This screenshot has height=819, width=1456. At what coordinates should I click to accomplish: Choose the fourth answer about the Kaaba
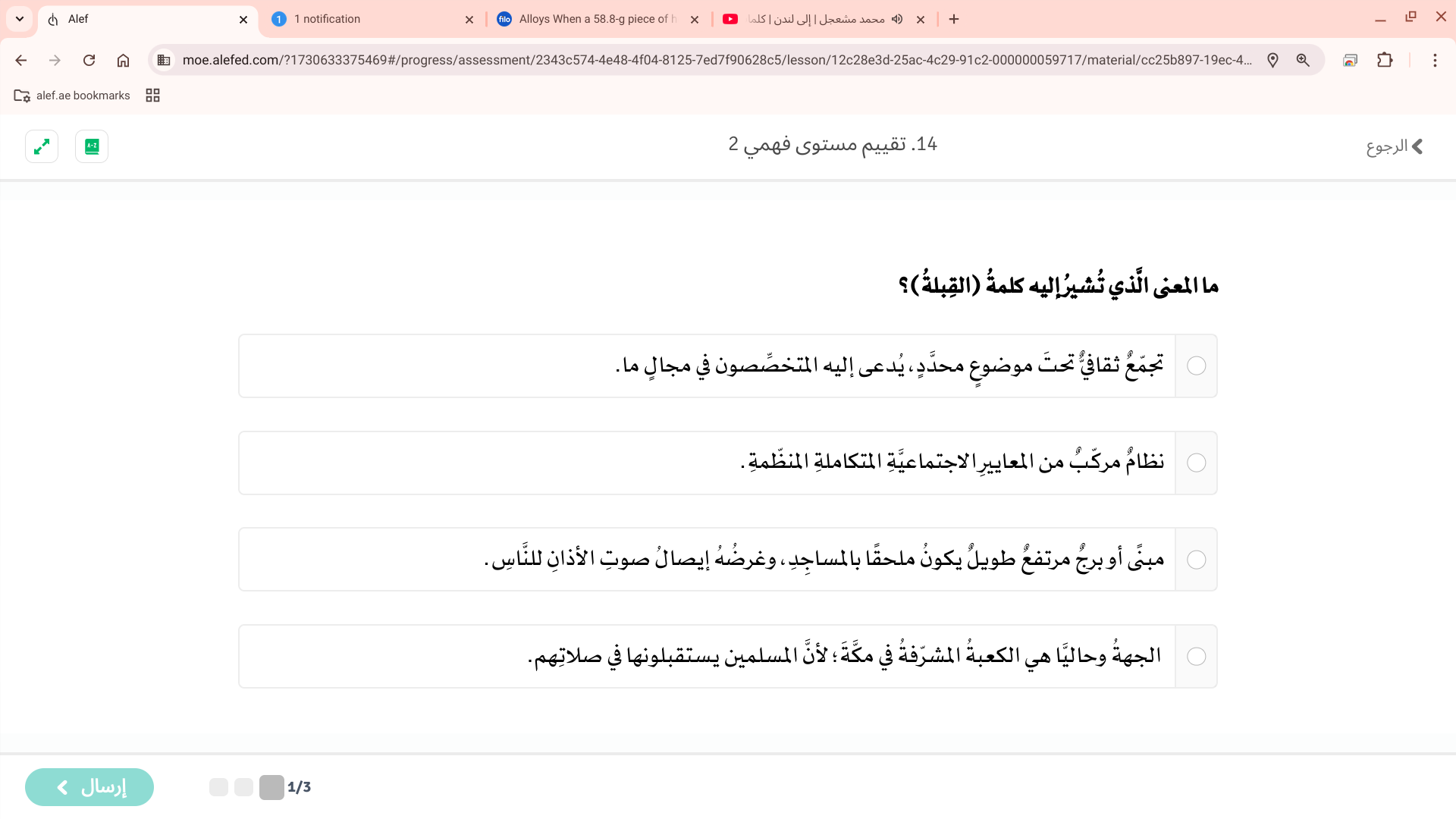pyautogui.click(x=1196, y=657)
